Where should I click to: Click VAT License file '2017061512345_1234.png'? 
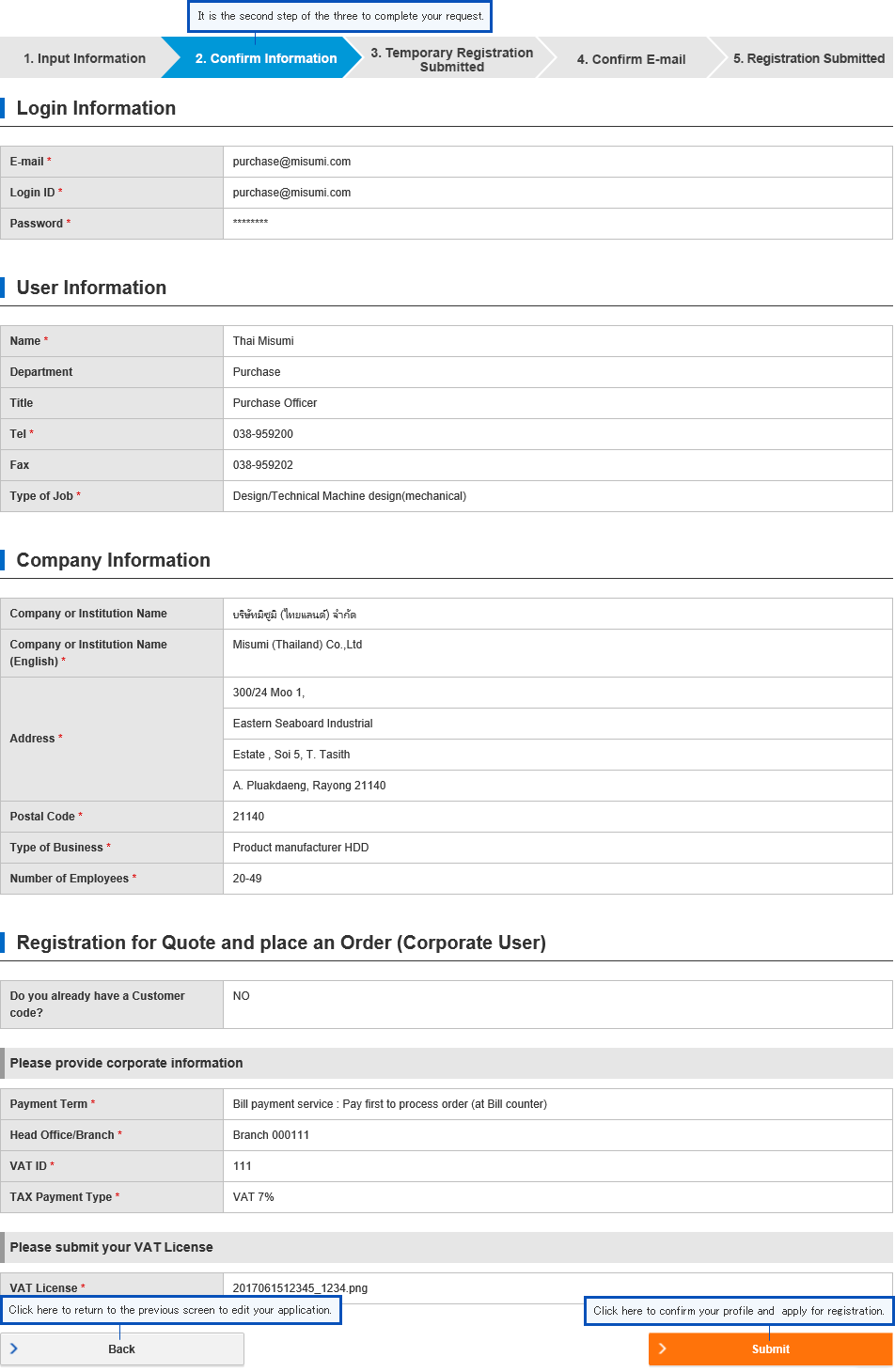pyautogui.click(x=300, y=1288)
